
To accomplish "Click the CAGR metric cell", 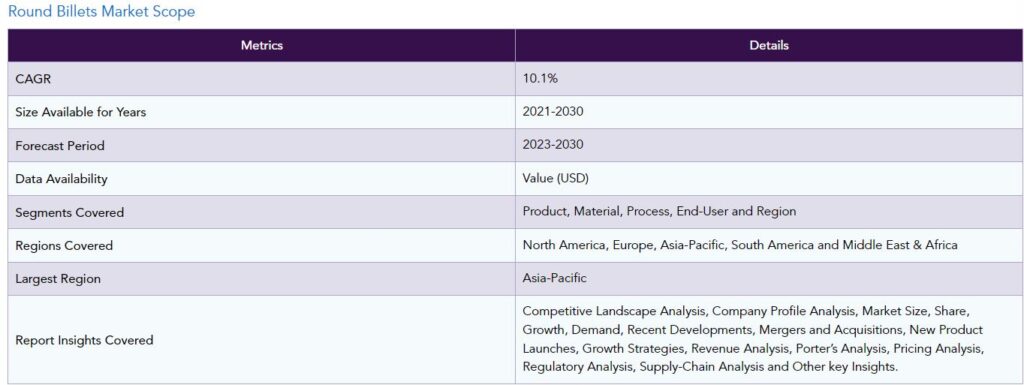I will pos(261,79).
